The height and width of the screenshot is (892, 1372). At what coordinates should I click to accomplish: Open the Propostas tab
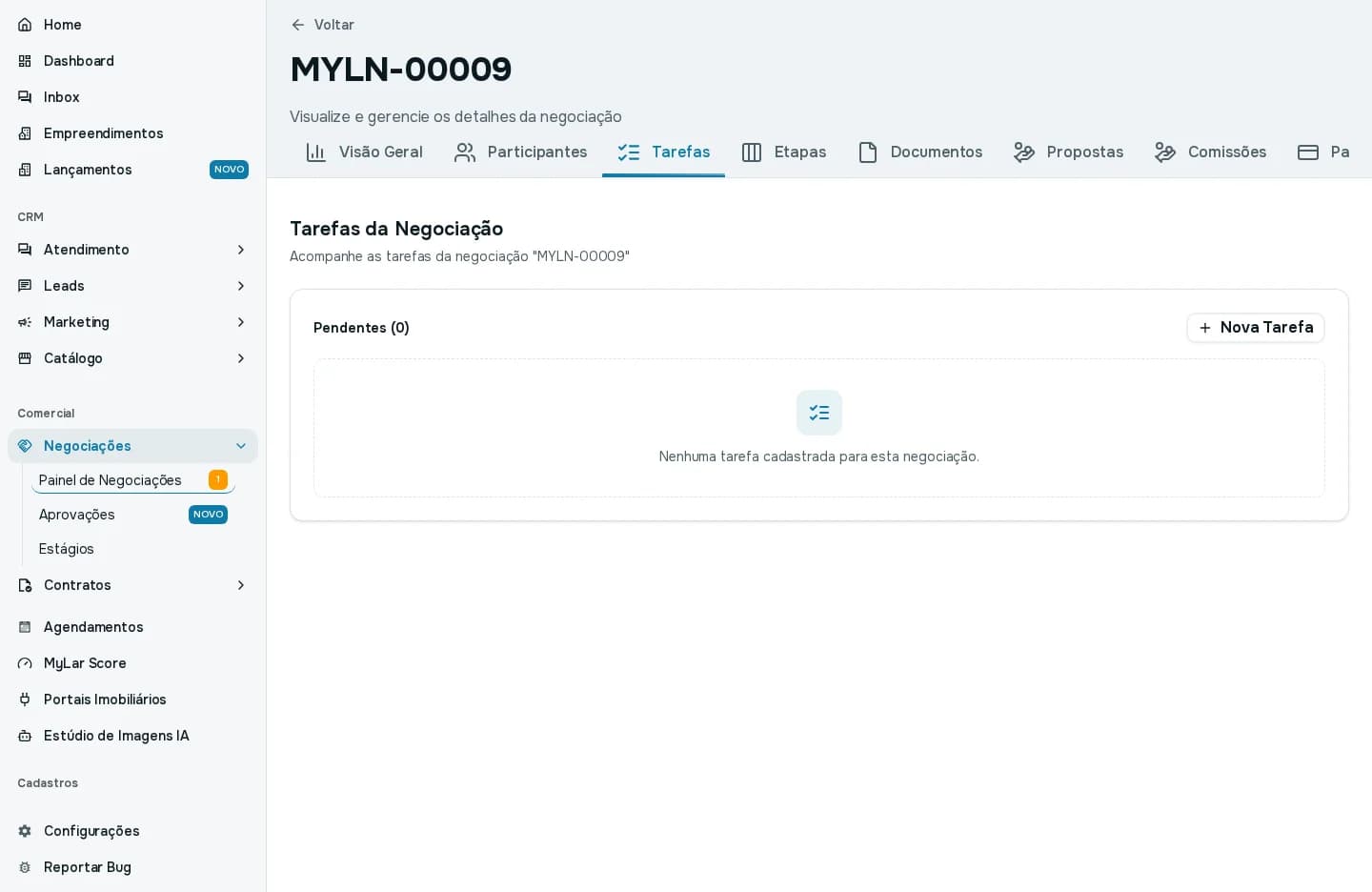pos(1068,152)
